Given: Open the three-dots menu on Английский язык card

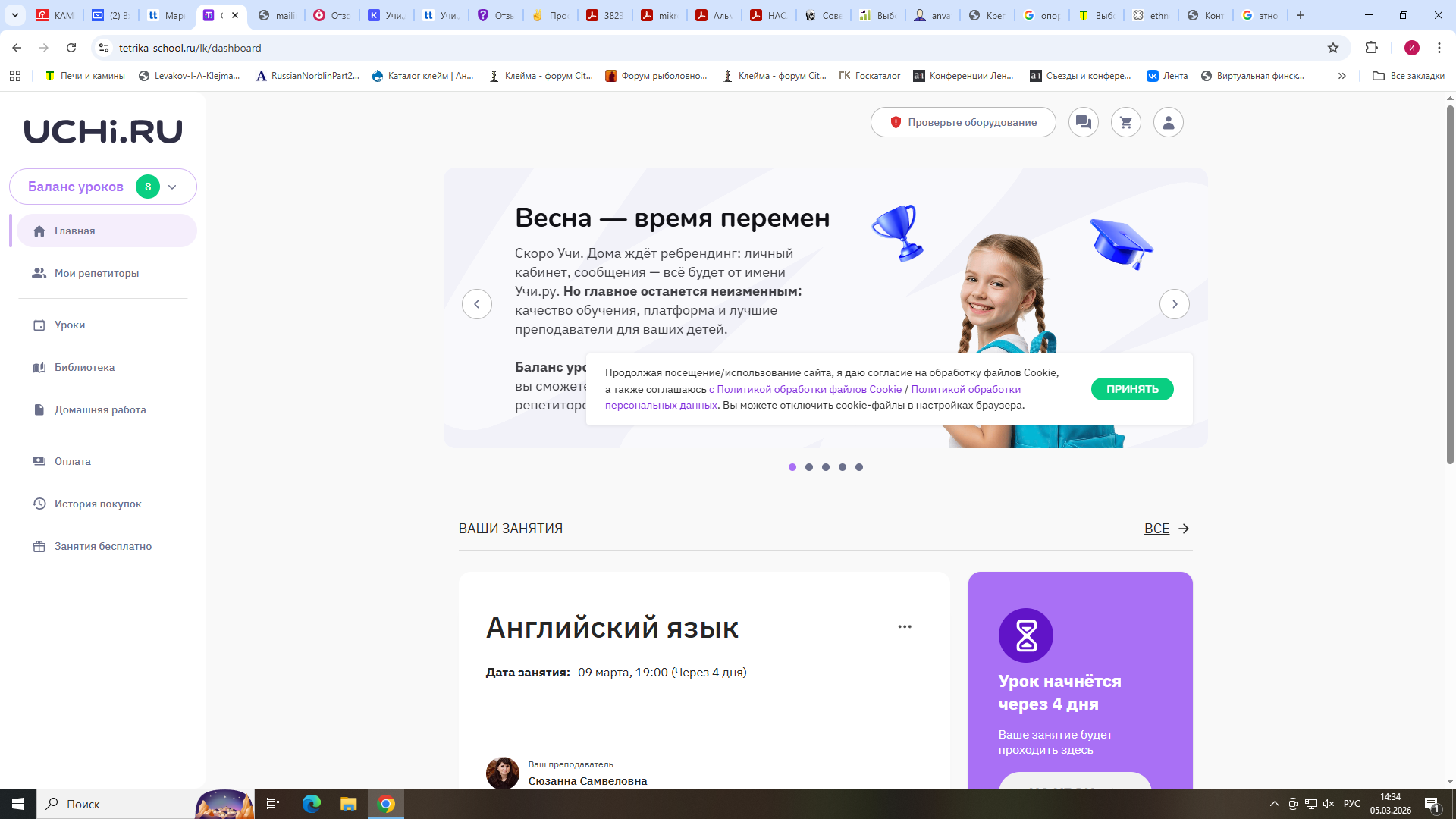Looking at the screenshot, I should pos(904,626).
